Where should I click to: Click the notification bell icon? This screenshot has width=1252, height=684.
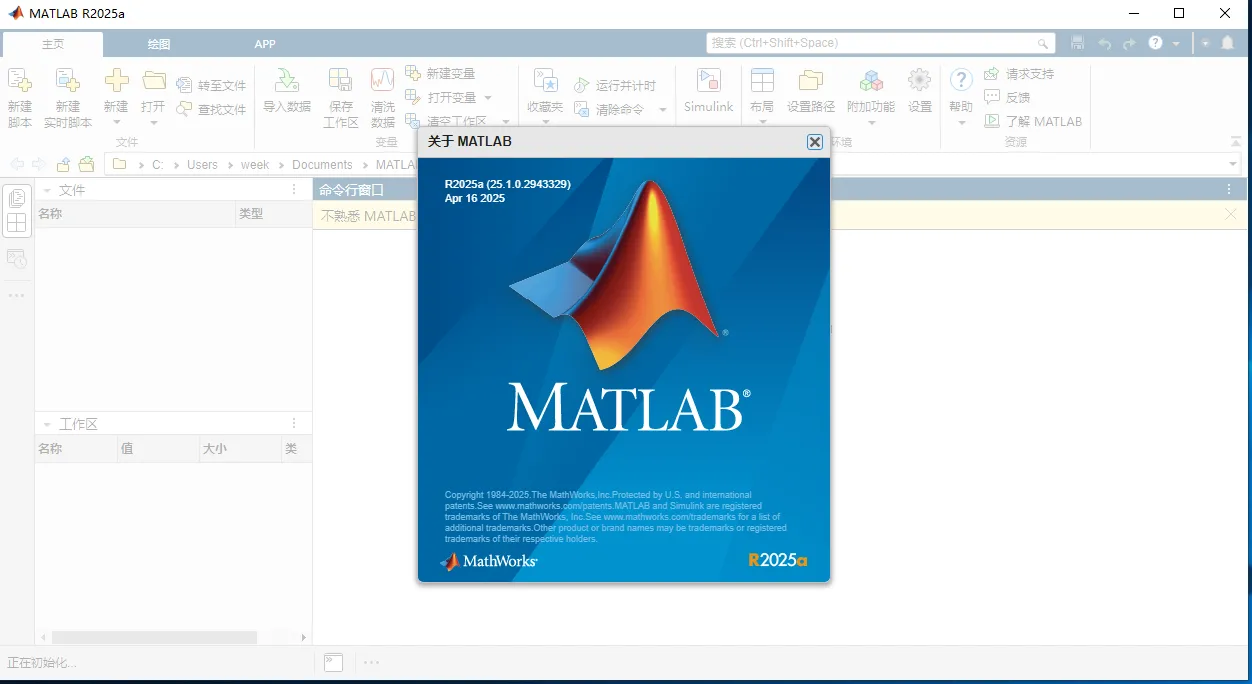(1227, 43)
